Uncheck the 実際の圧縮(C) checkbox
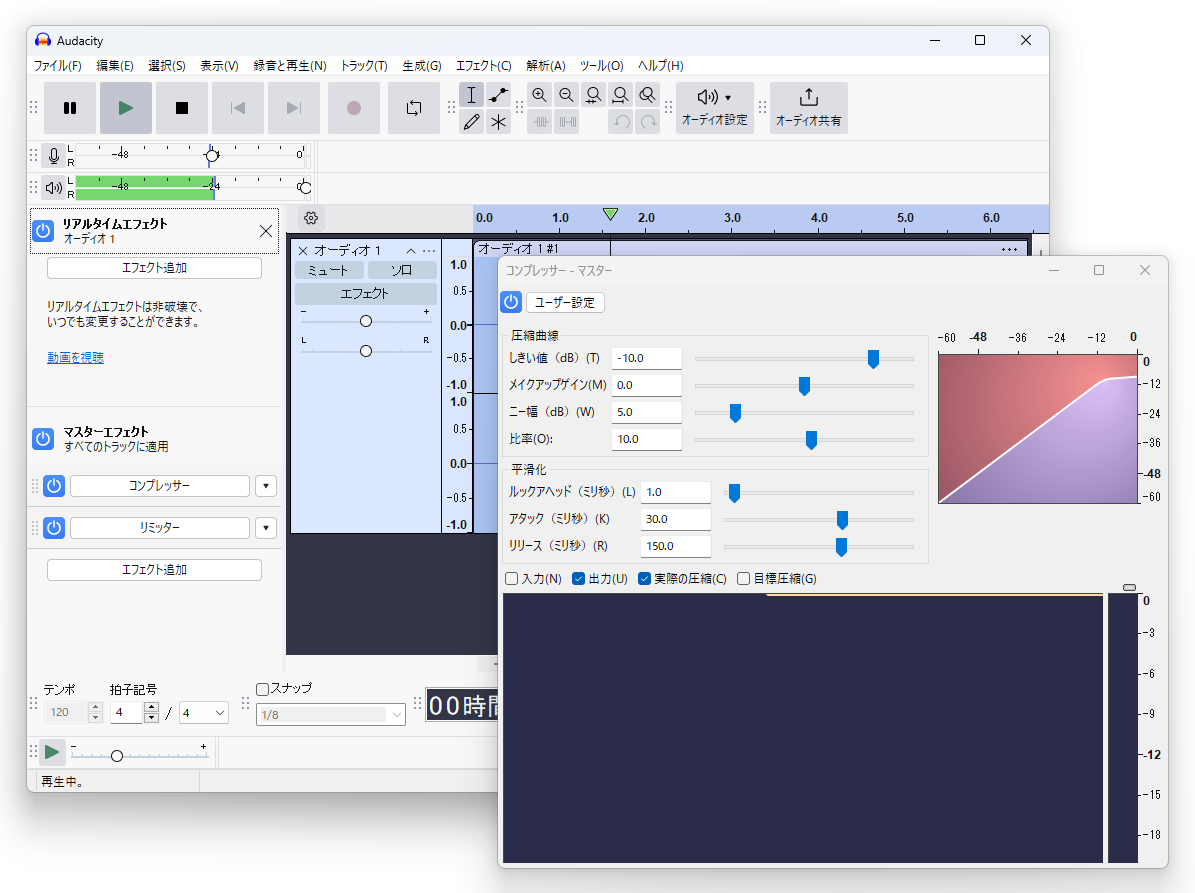This screenshot has width=1195, height=893. 645,579
